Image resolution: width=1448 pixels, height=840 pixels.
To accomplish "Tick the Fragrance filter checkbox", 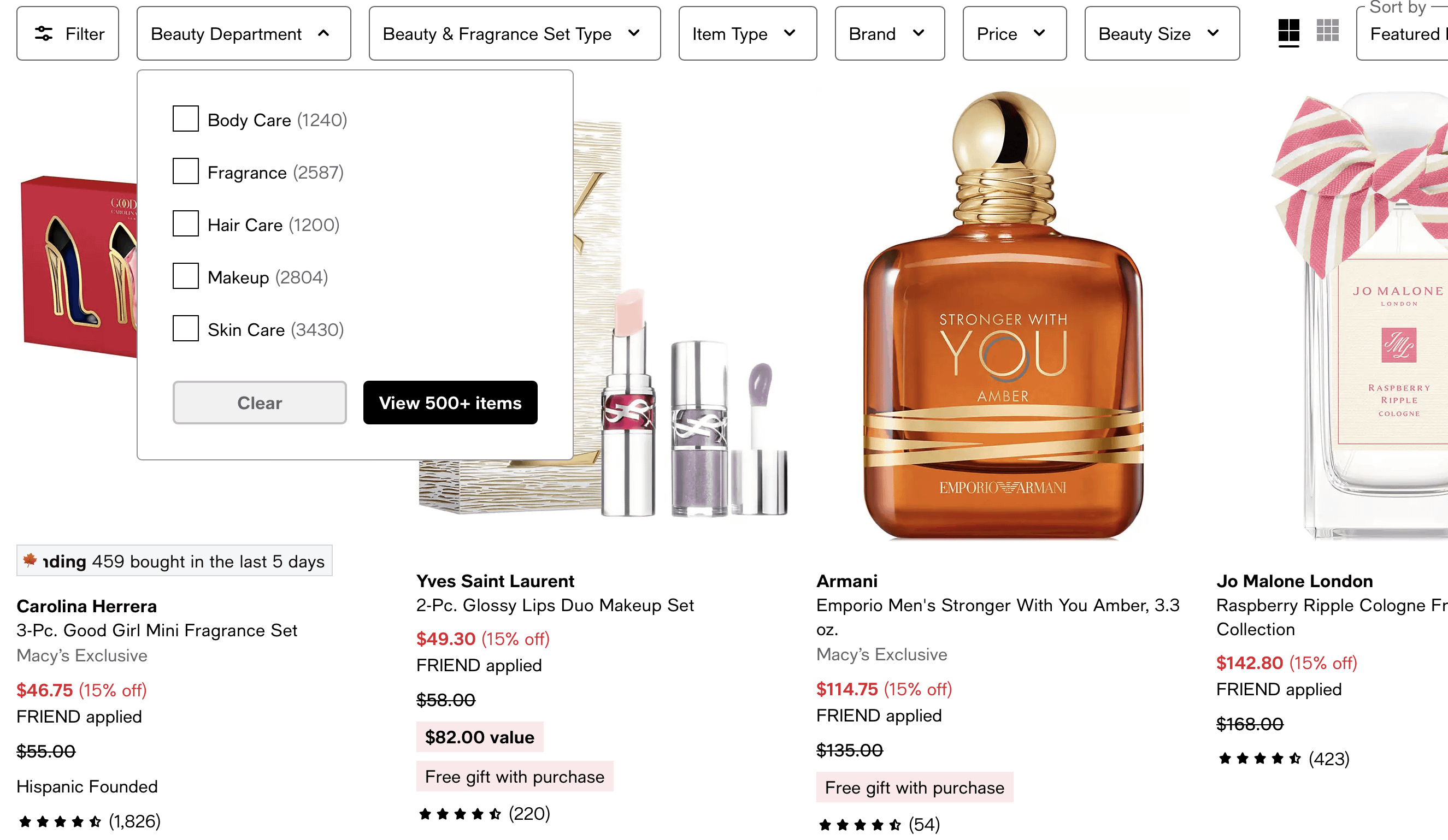I will click(186, 171).
